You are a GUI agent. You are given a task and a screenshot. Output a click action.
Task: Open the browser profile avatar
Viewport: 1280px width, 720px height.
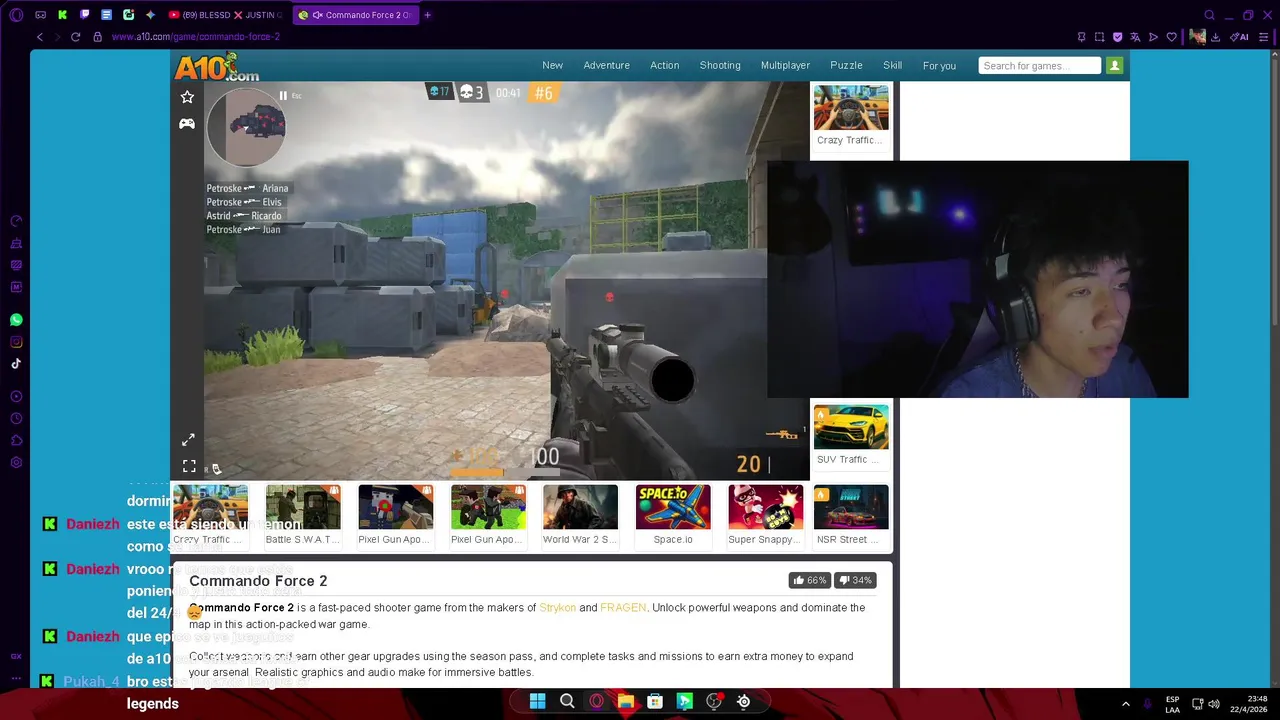pos(1197,37)
